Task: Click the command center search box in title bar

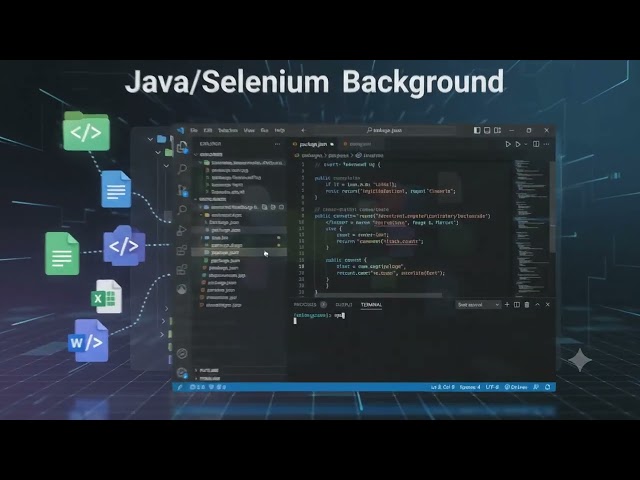Action: 384,130
